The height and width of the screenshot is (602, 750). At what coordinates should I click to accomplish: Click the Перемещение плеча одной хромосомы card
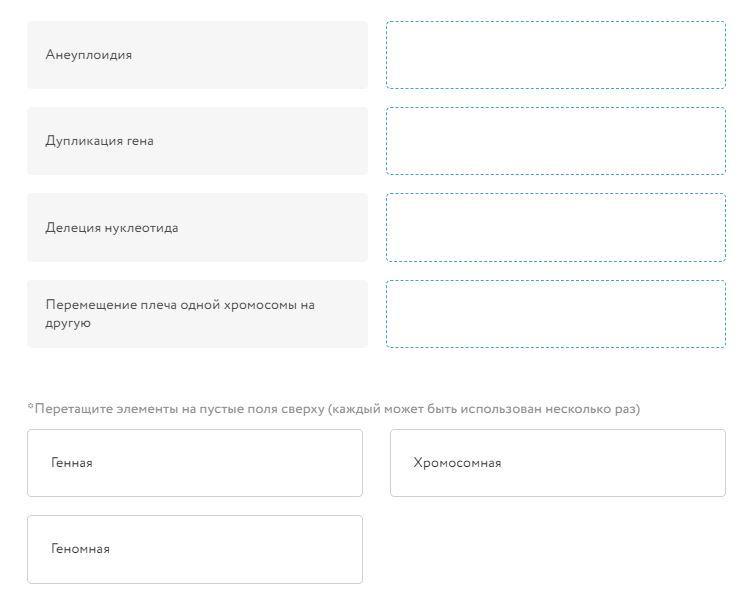pos(198,314)
